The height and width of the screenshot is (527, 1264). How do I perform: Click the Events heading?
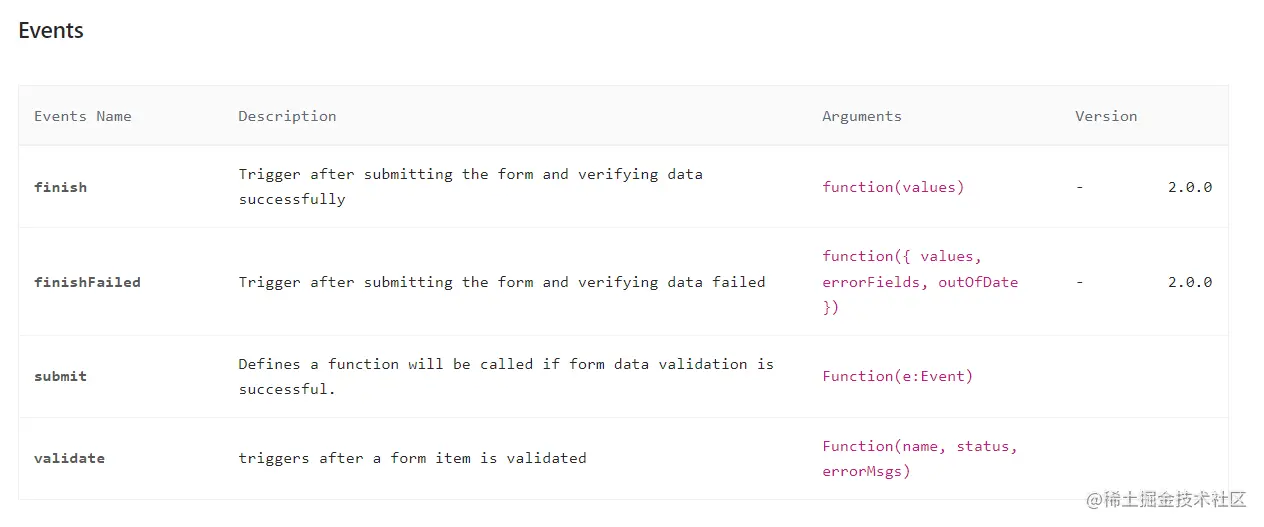(51, 31)
